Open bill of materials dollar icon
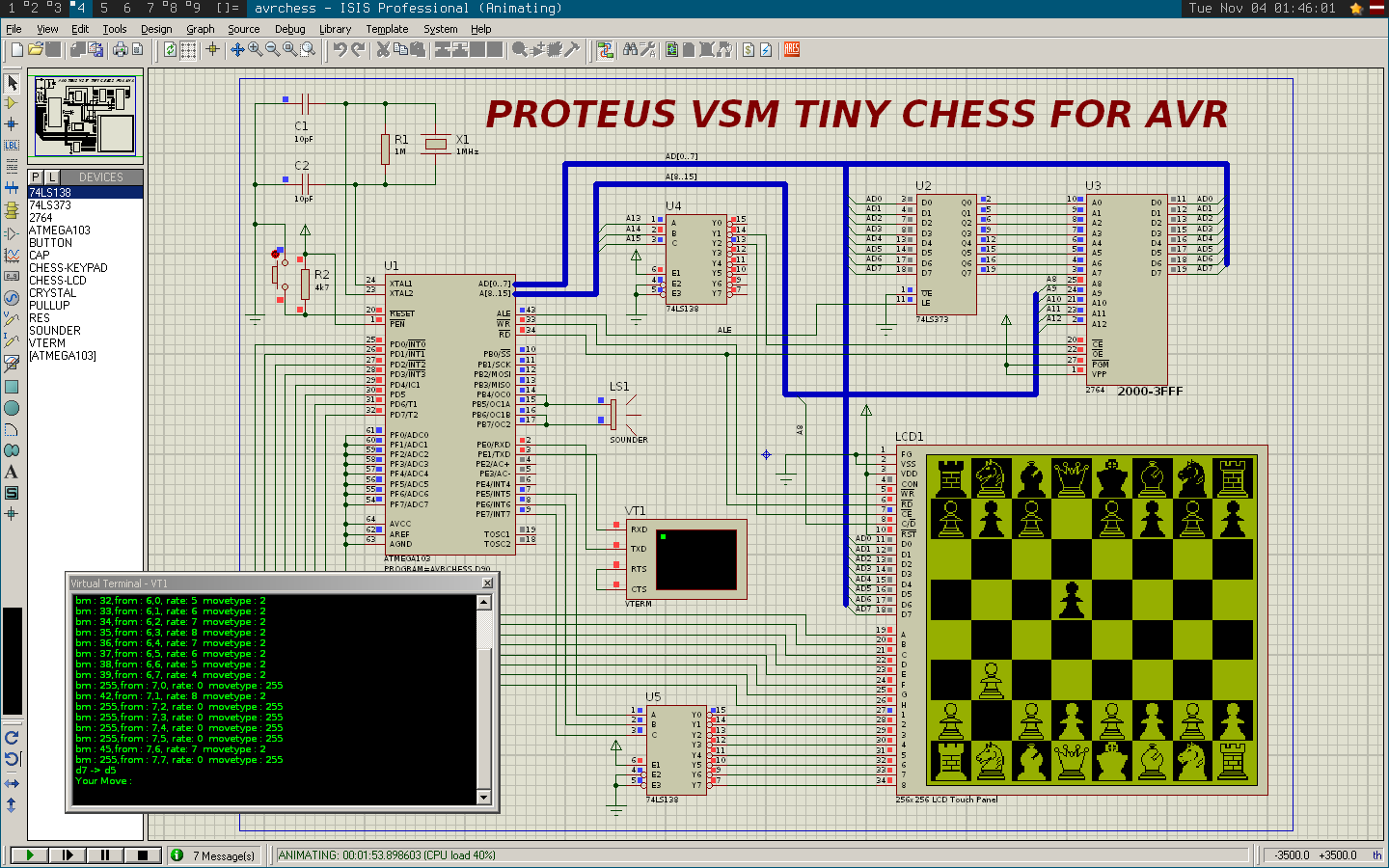 [x=749, y=49]
